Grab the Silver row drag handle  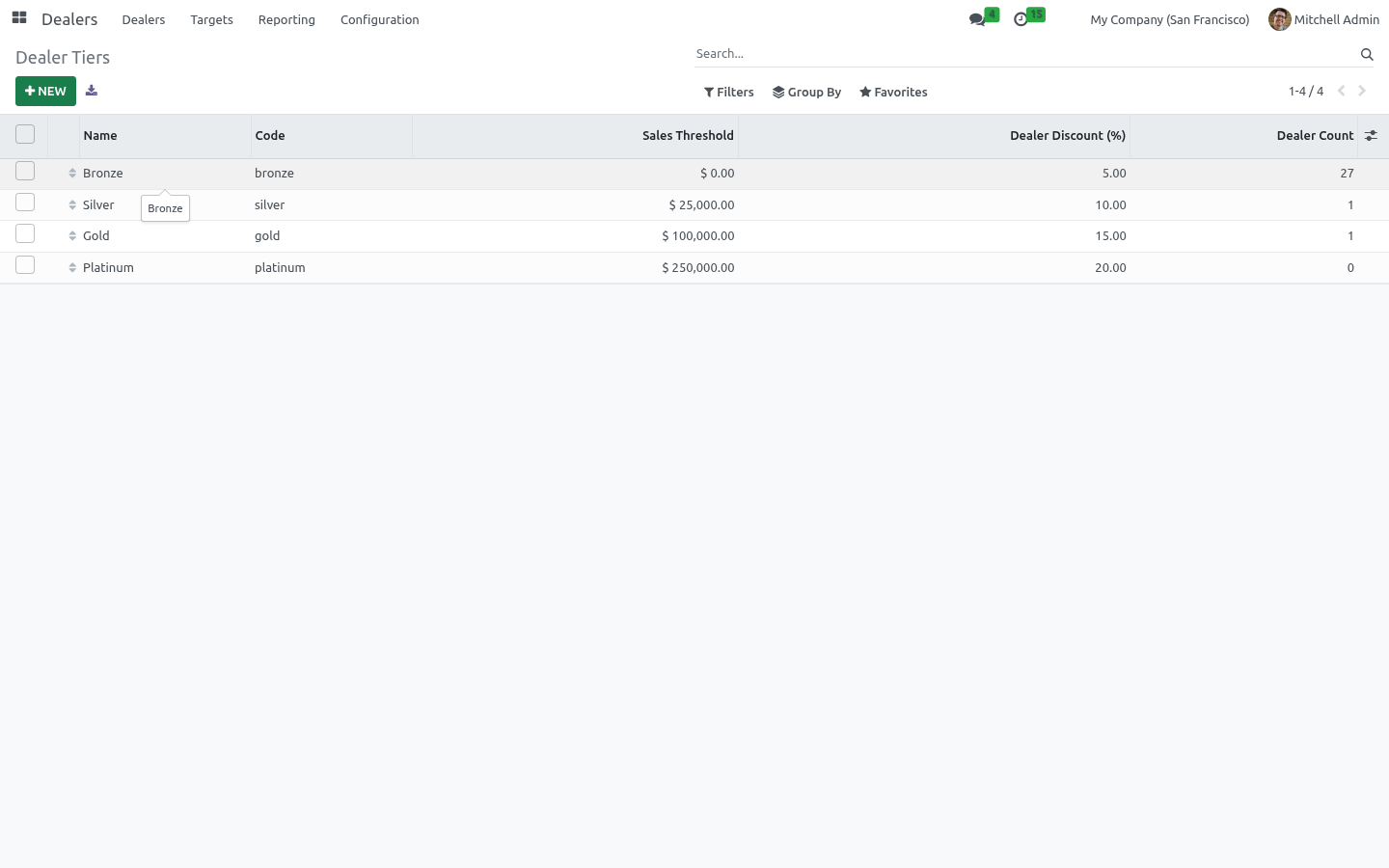coord(72,205)
